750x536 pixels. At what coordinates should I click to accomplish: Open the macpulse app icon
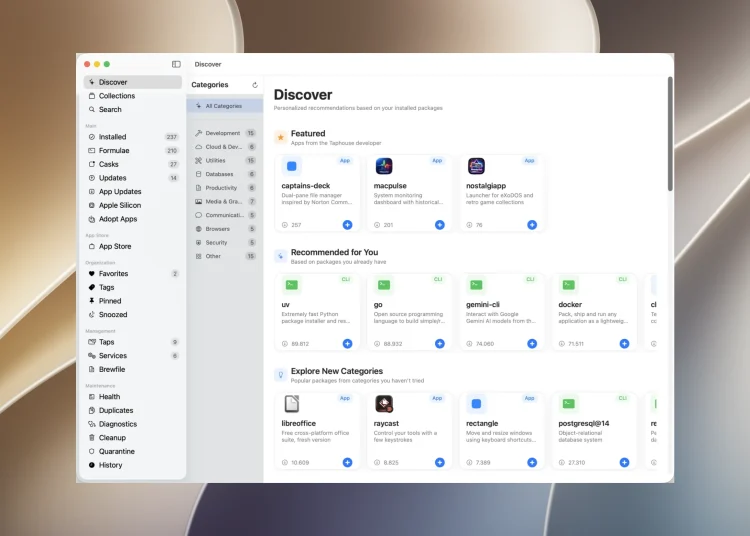tap(384, 166)
